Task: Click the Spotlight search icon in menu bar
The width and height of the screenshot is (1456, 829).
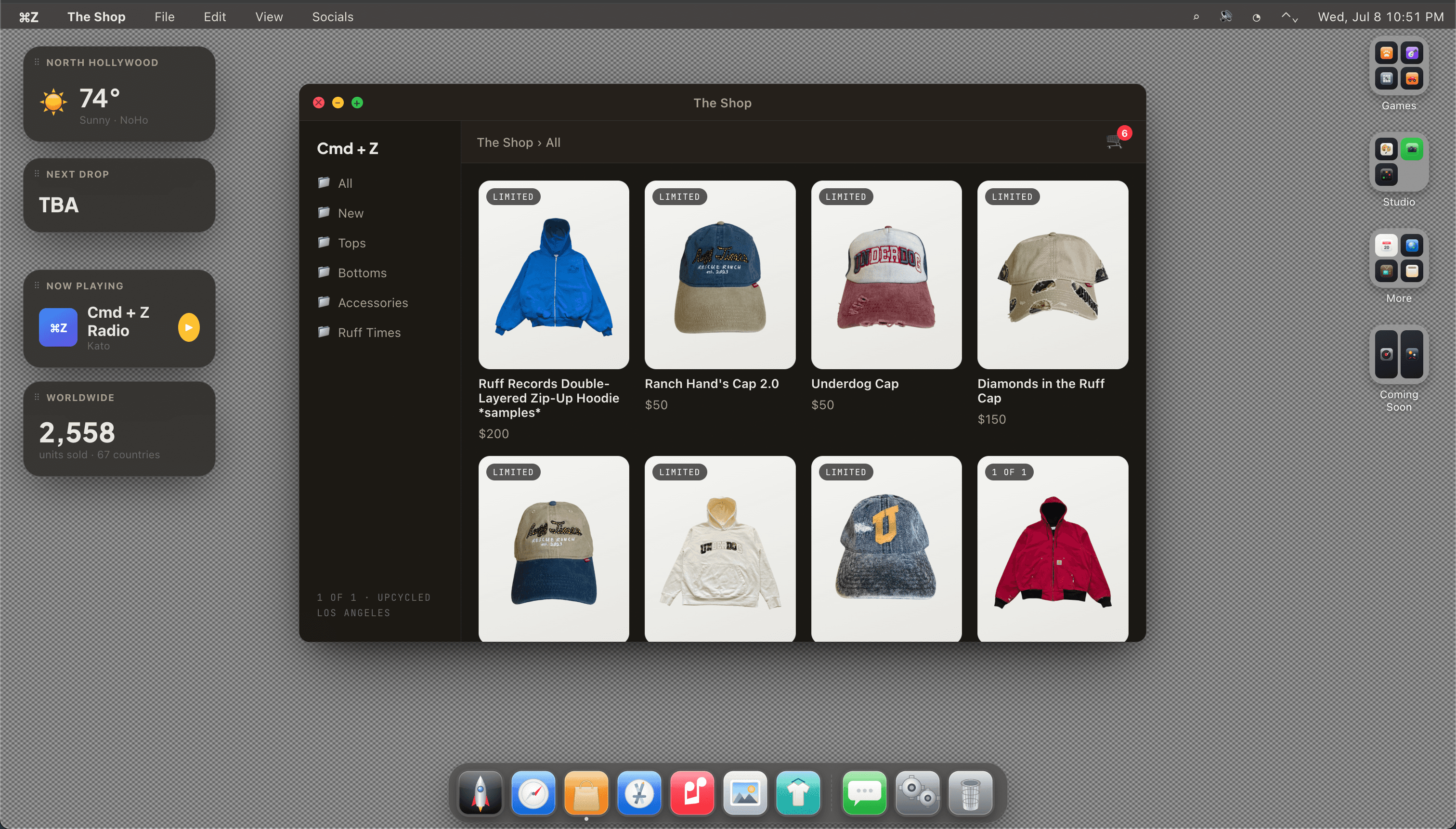Action: [x=1196, y=17]
